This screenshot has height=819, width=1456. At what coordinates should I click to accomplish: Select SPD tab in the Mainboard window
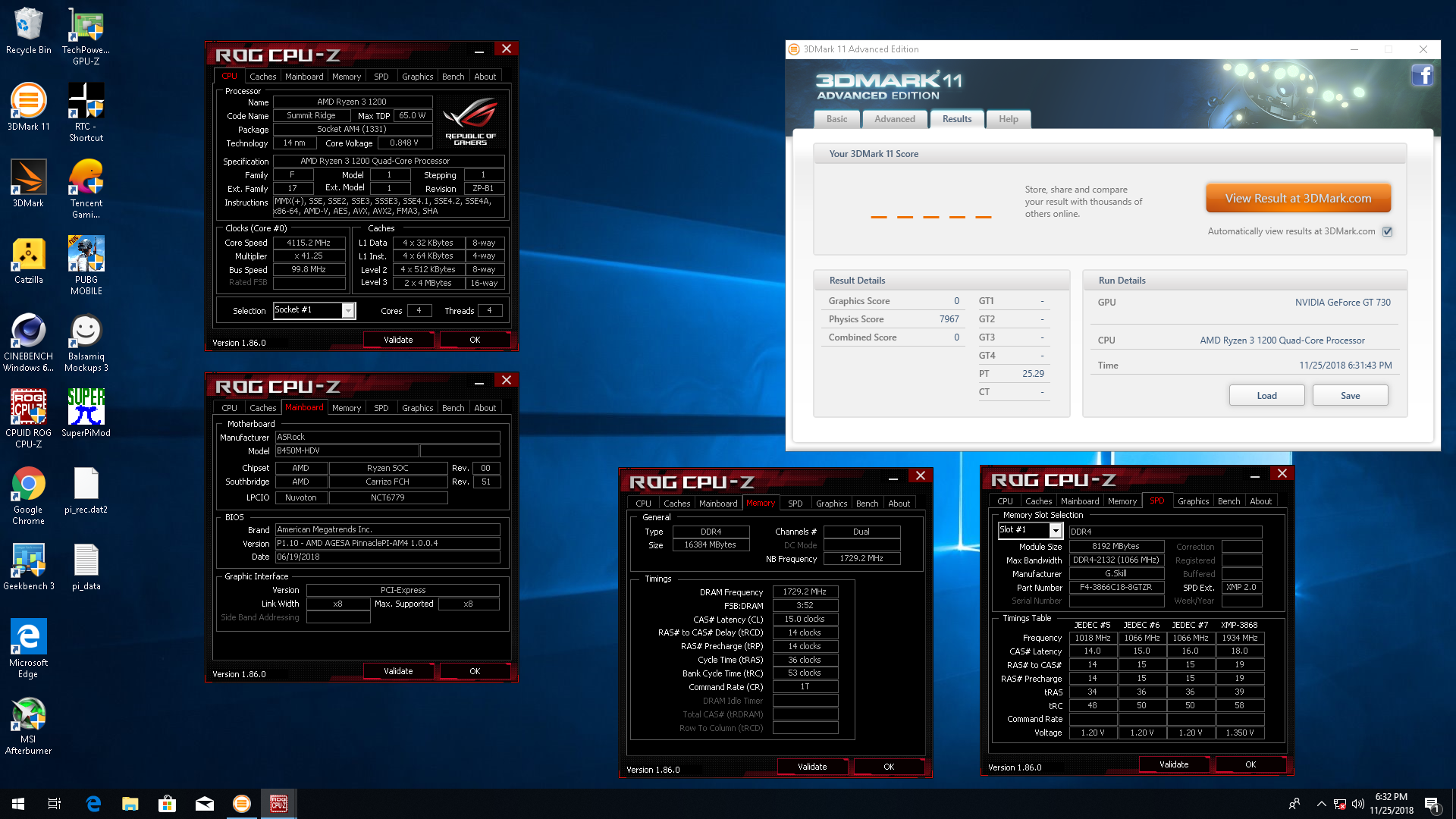(381, 408)
